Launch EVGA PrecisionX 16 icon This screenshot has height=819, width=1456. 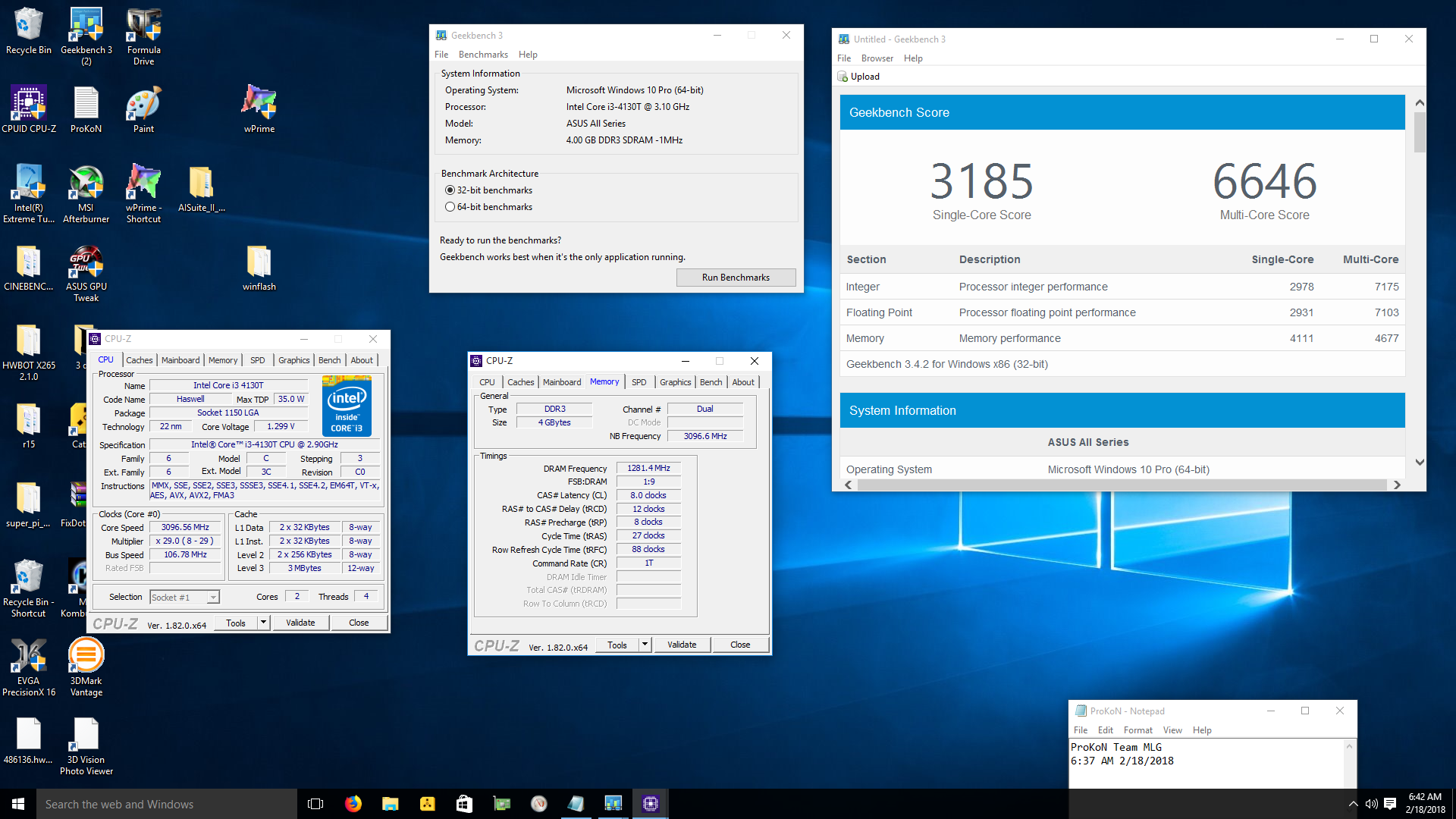29,667
